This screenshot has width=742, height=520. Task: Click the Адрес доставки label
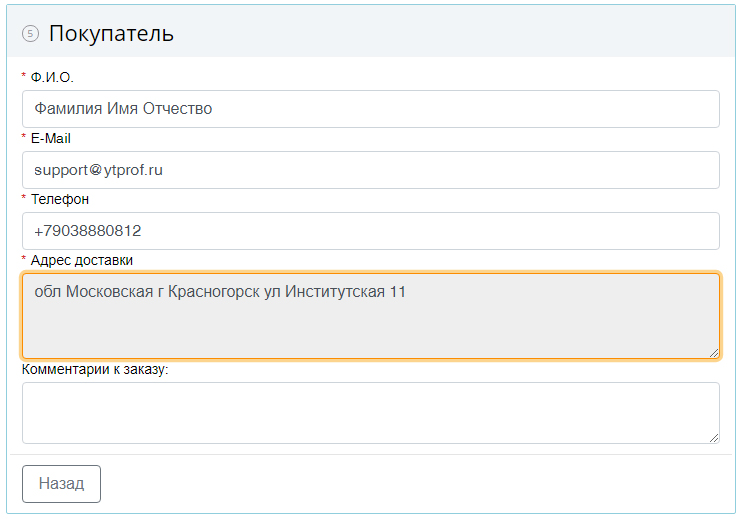(x=82, y=260)
